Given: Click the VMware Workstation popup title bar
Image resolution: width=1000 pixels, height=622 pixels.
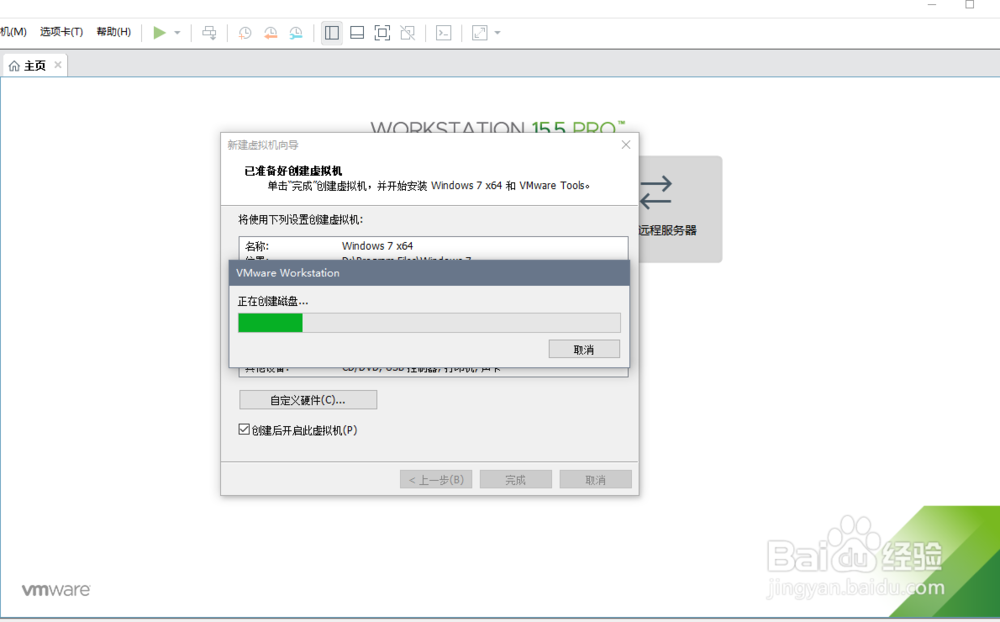Looking at the screenshot, I should click(x=429, y=273).
